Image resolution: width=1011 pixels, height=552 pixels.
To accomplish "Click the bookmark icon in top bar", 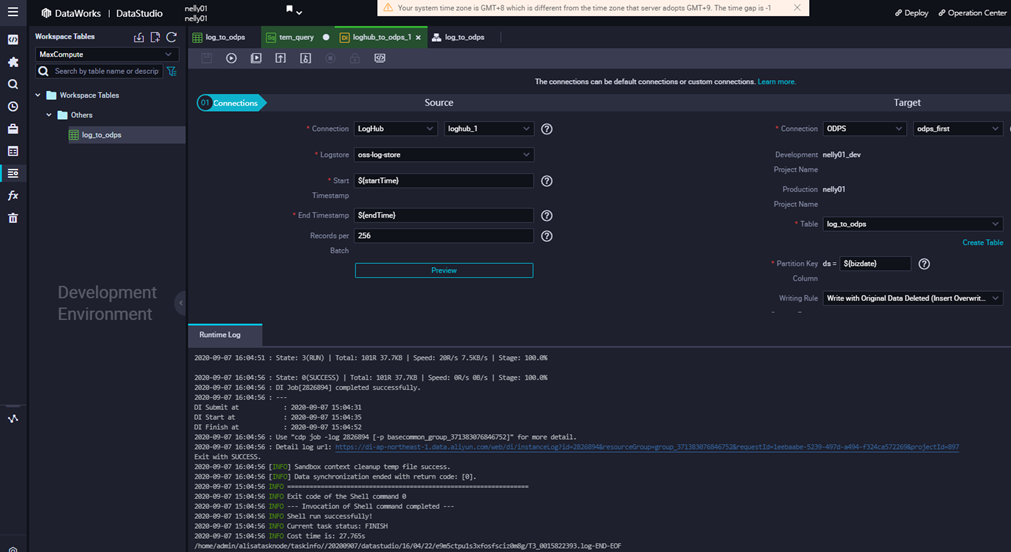I will (290, 9).
